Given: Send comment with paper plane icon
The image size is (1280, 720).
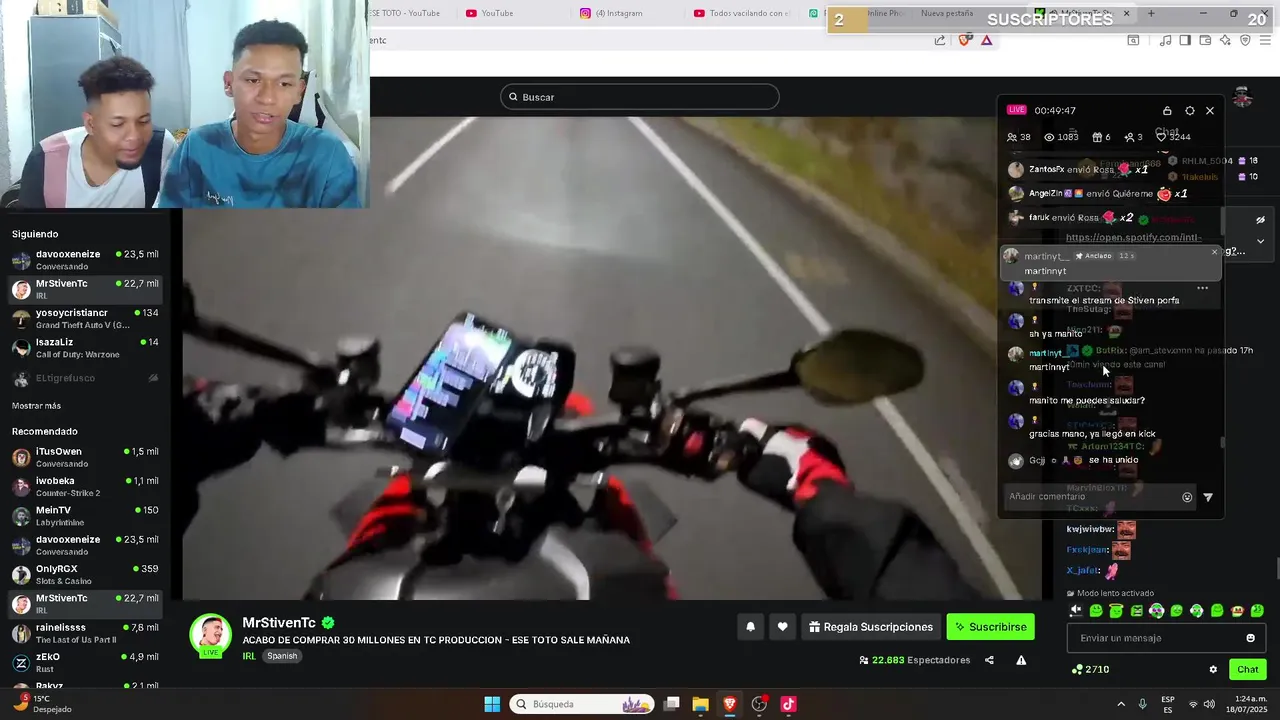Looking at the screenshot, I should pos(1208,497).
